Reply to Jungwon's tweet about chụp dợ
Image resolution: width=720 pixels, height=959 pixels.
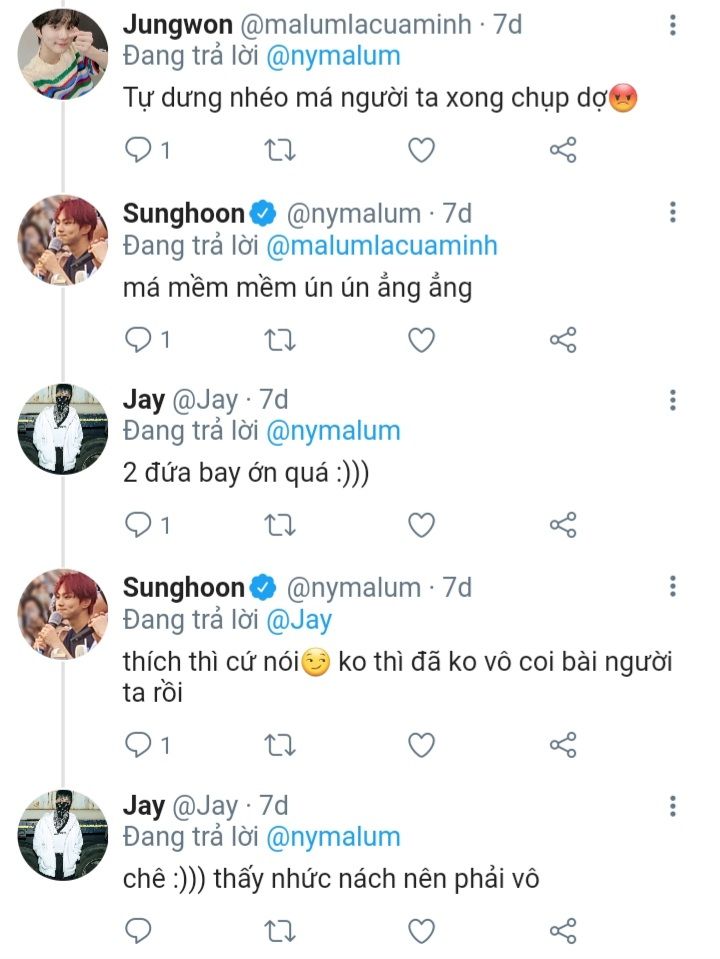138,151
